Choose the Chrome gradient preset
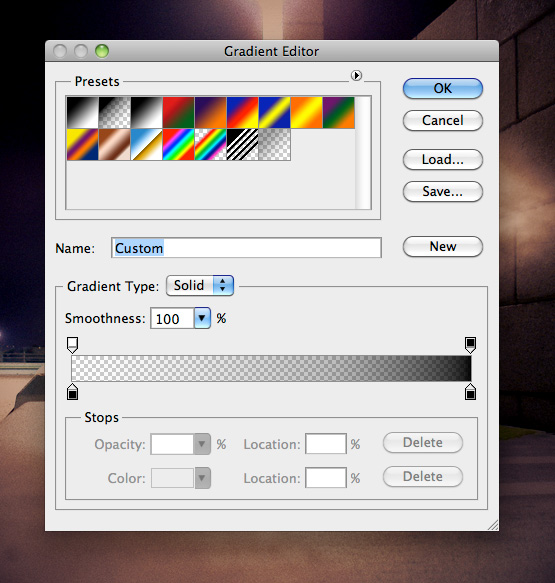Viewport: 555px width, 583px height. [146, 145]
